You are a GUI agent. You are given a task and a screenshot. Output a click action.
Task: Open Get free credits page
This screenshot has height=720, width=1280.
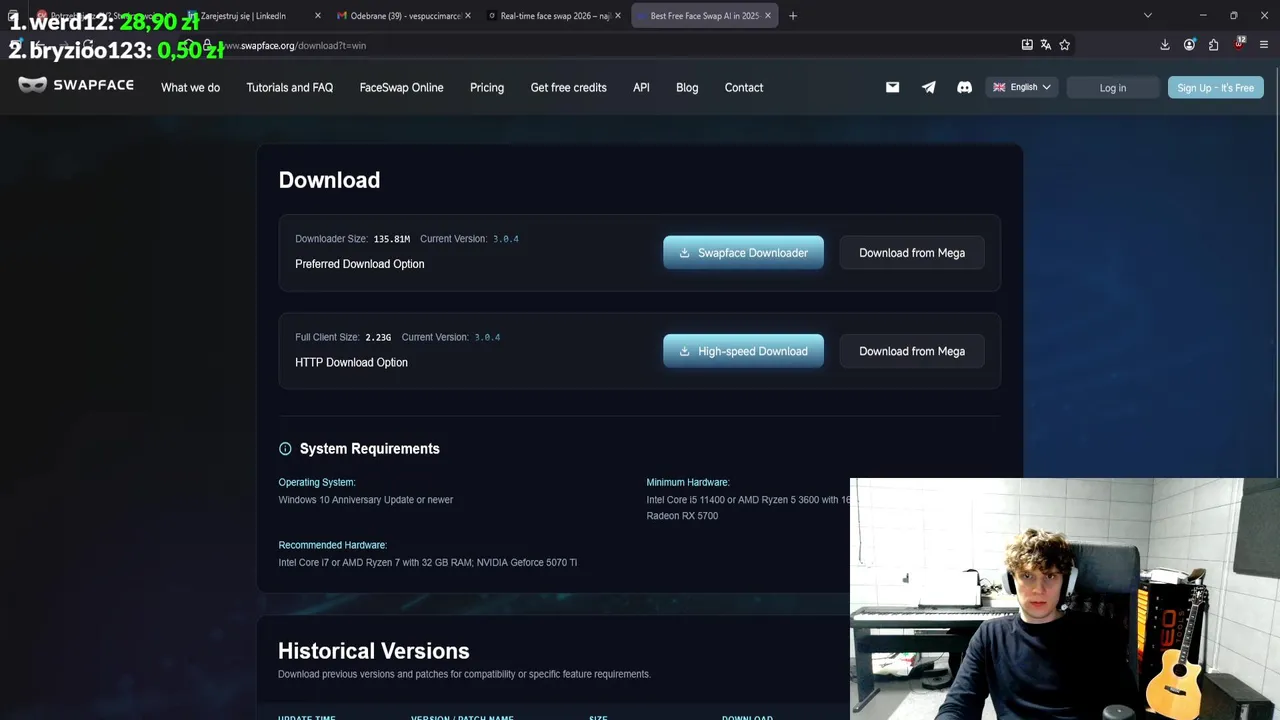(568, 88)
